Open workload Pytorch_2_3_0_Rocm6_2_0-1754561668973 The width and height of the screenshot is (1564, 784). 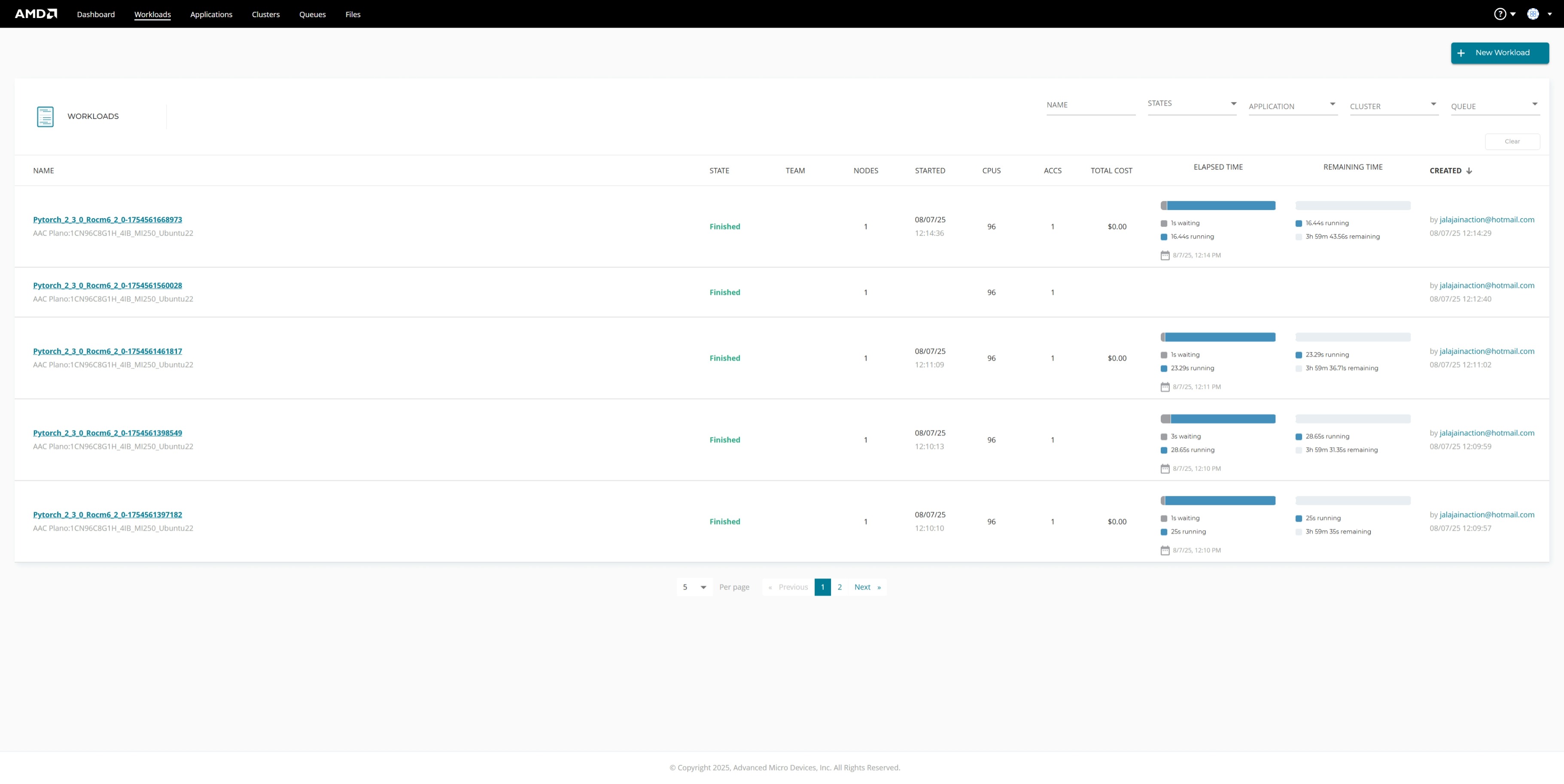coord(107,220)
